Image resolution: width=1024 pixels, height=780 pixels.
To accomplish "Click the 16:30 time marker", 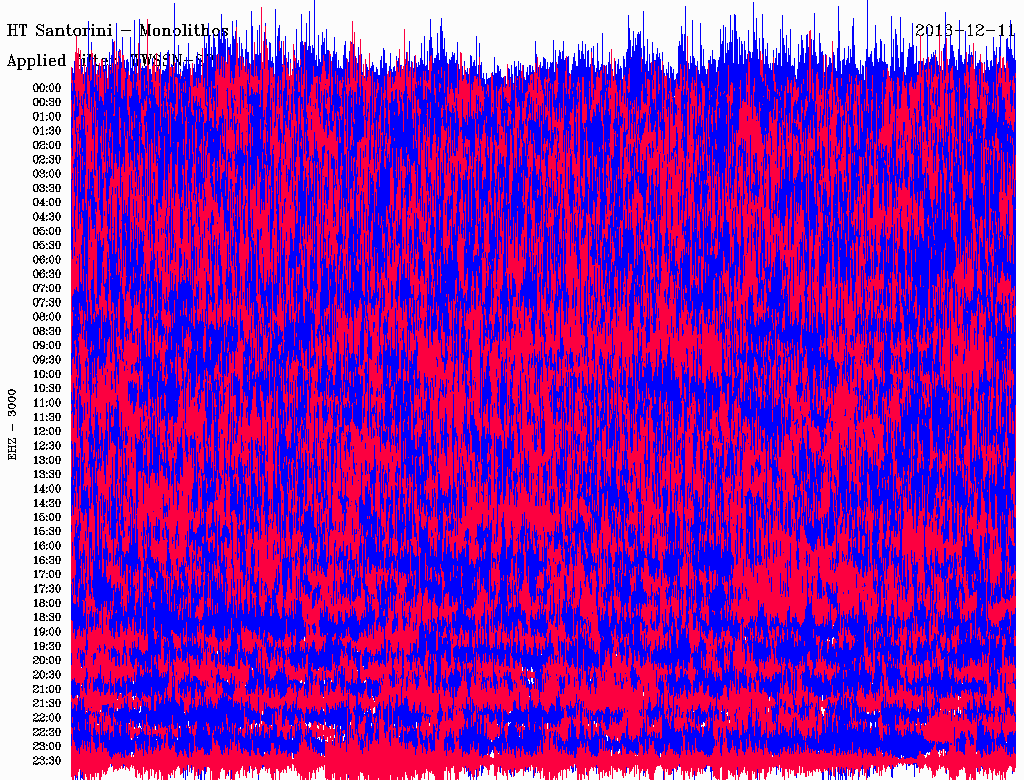I will [x=47, y=560].
